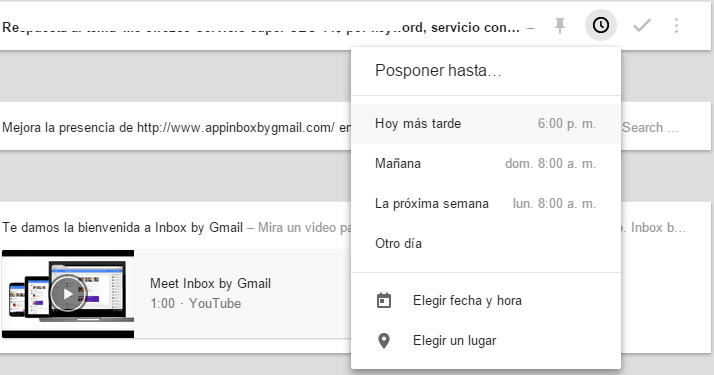Open the three-dot more options menu
The height and width of the screenshot is (375, 714).
[676, 25]
